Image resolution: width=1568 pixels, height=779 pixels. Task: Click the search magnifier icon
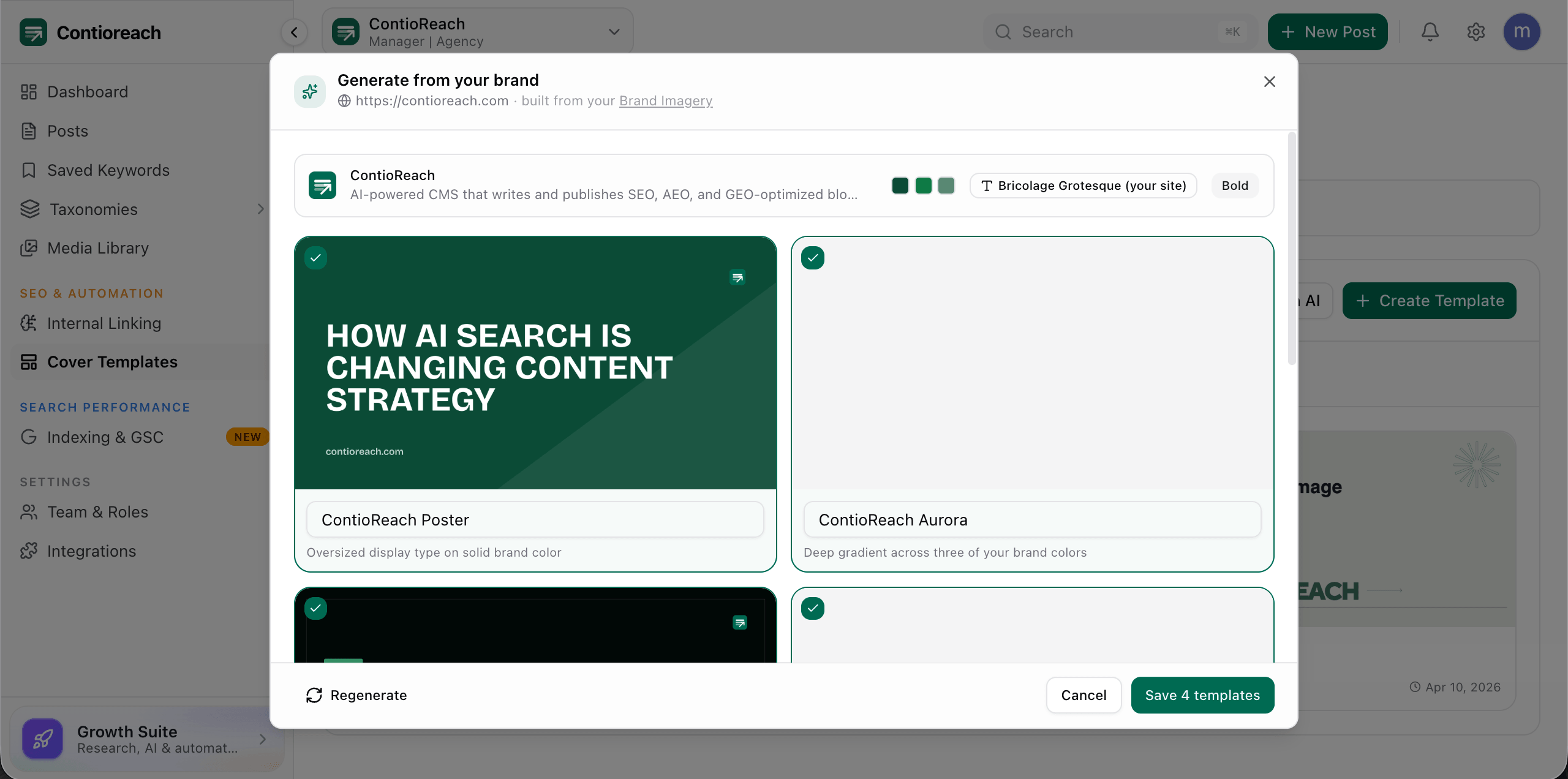pos(1003,32)
